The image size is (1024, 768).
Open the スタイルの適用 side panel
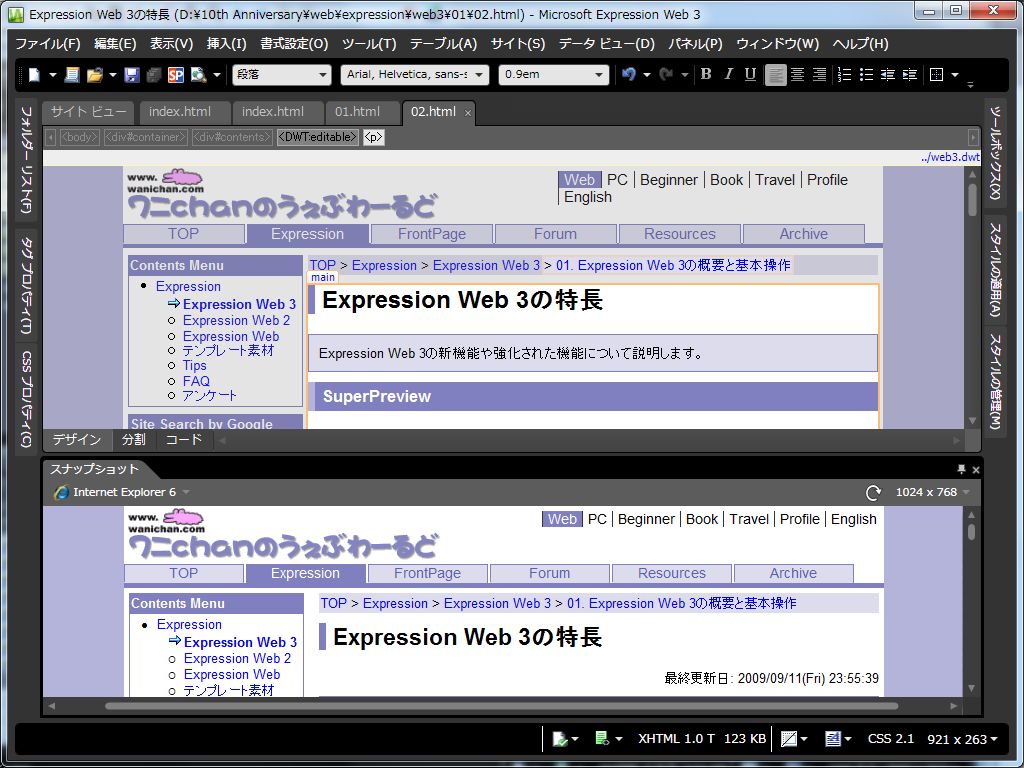[995, 270]
